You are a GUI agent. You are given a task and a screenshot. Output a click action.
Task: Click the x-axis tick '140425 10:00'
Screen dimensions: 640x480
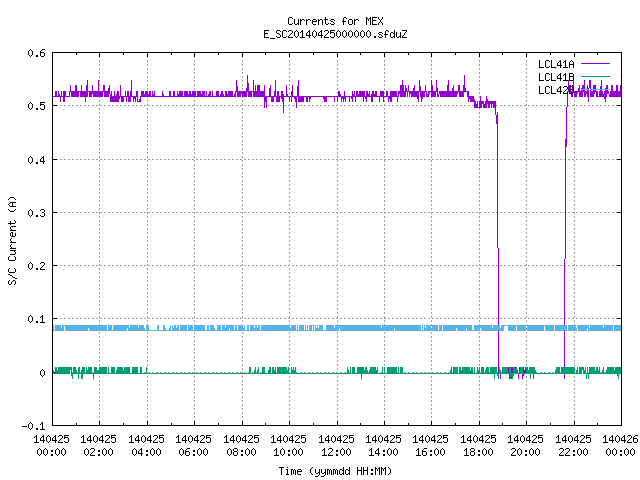pyautogui.click(x=288, y=446)
